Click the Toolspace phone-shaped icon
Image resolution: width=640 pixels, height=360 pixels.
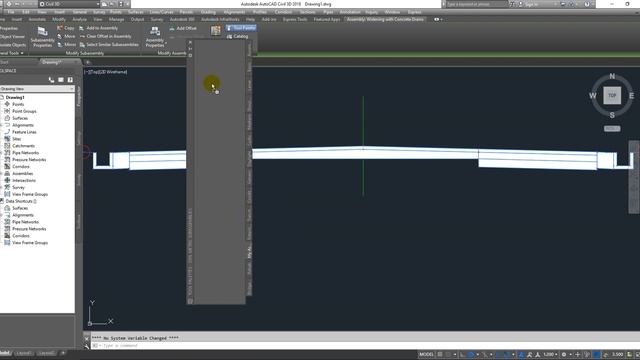(51, 80)
